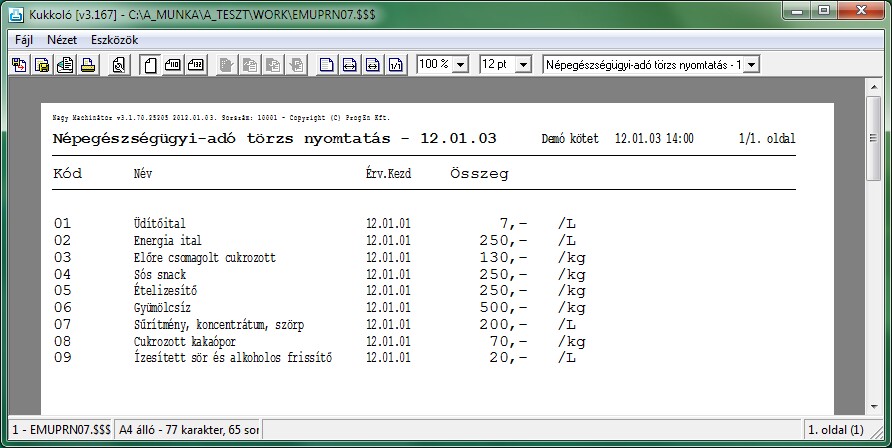Switch to the 132-column paper layout
This screenshot has height=448, width=892.
196,65
